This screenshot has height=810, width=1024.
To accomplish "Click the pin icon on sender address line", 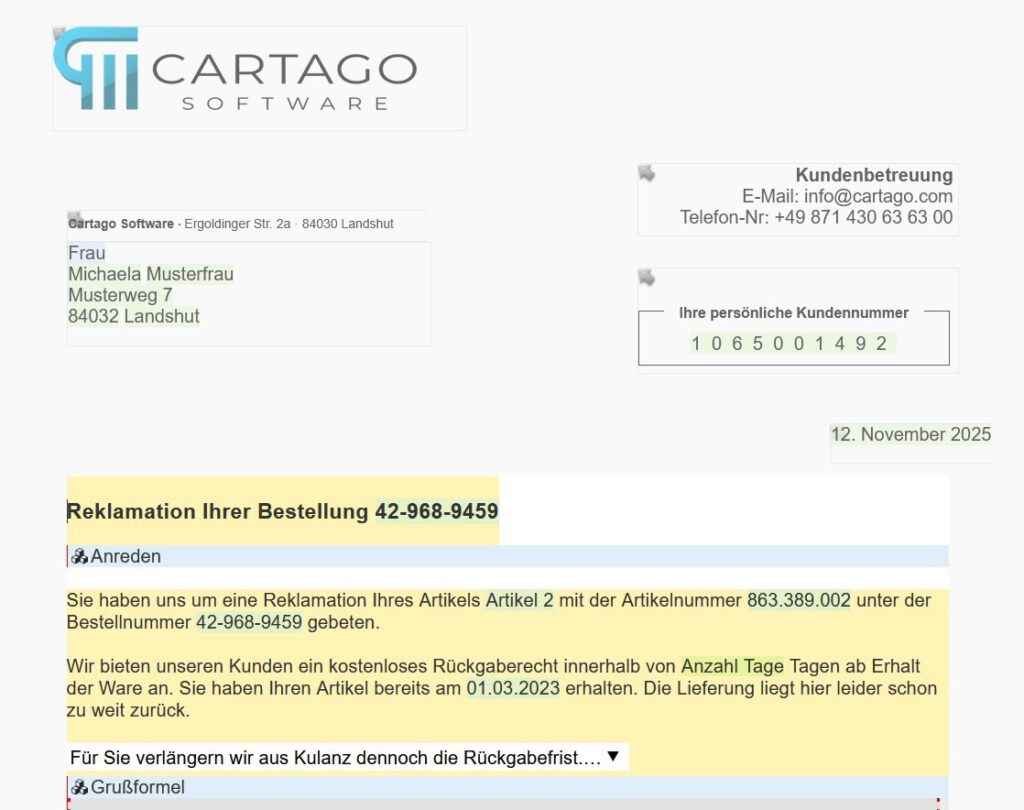I will click(75, 218).
